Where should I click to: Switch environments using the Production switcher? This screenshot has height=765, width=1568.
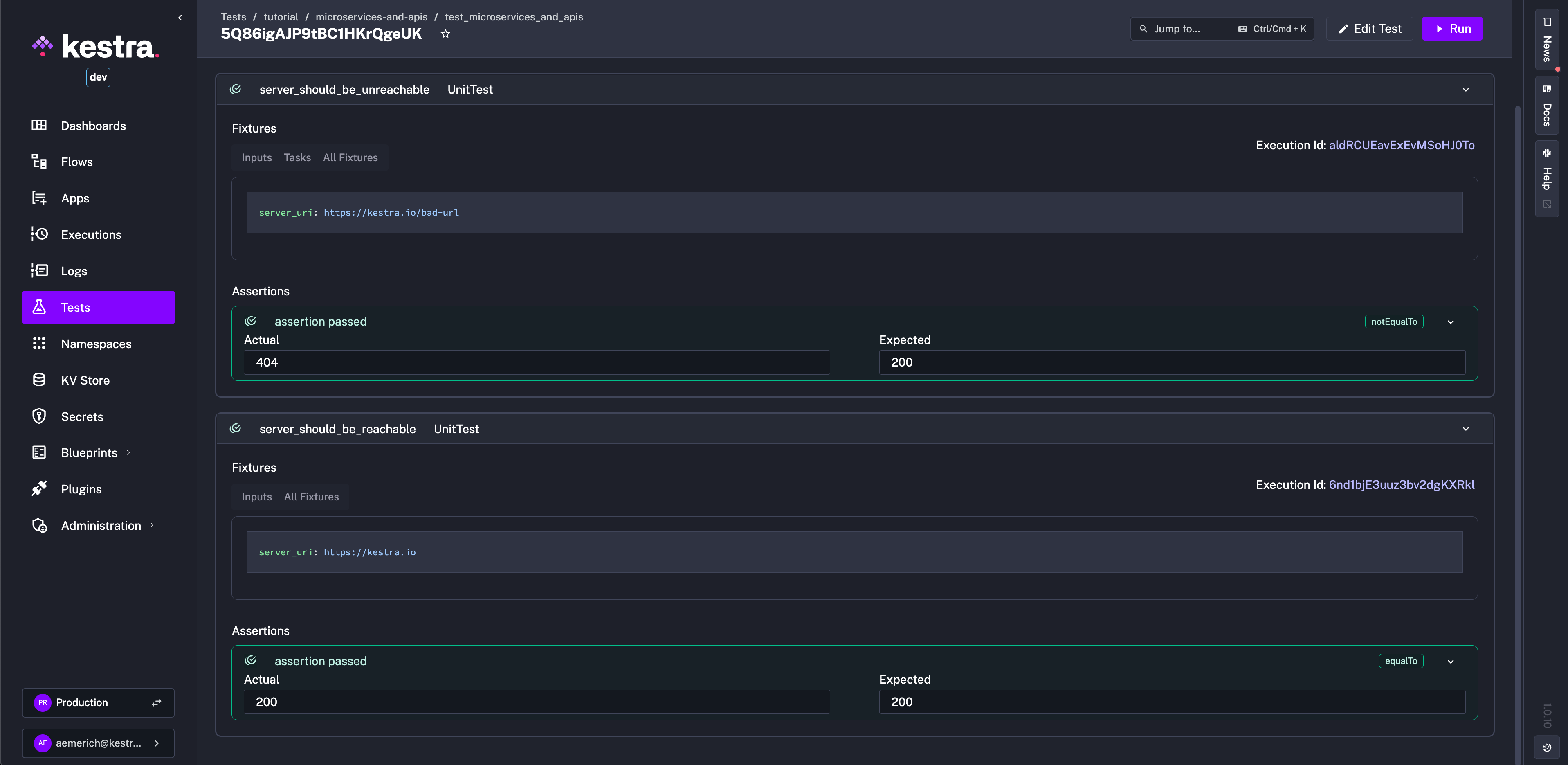(157, 702)
